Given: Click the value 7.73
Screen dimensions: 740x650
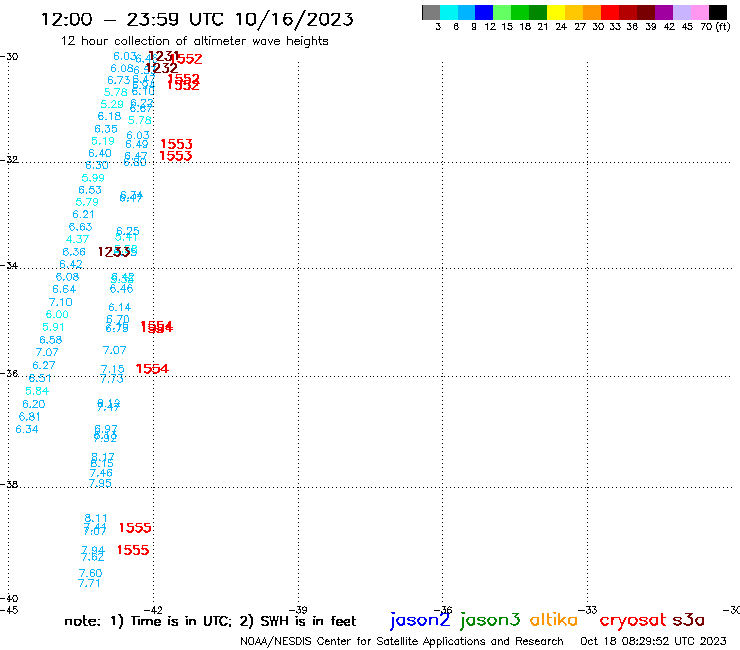Looking at the screenshot, I should pos(112,379).
